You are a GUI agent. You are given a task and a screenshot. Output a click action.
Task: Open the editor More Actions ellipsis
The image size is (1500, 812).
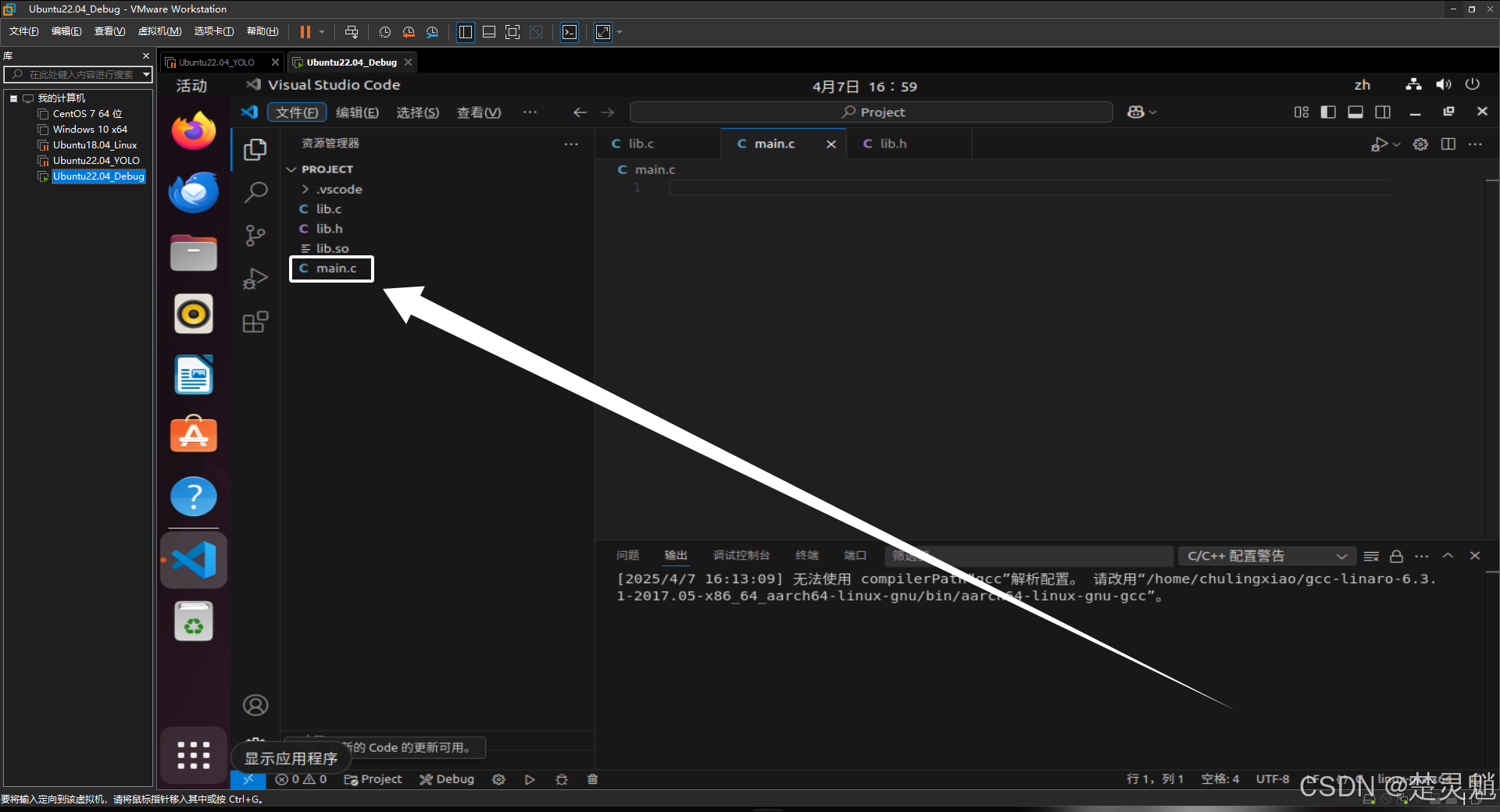(x=1475, y=144)
